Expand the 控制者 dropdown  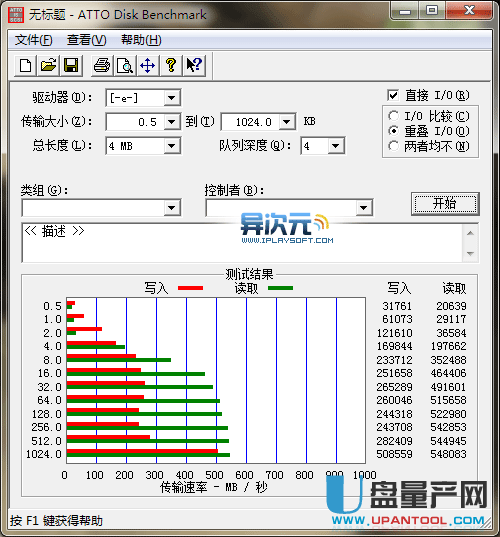[364, 208]
